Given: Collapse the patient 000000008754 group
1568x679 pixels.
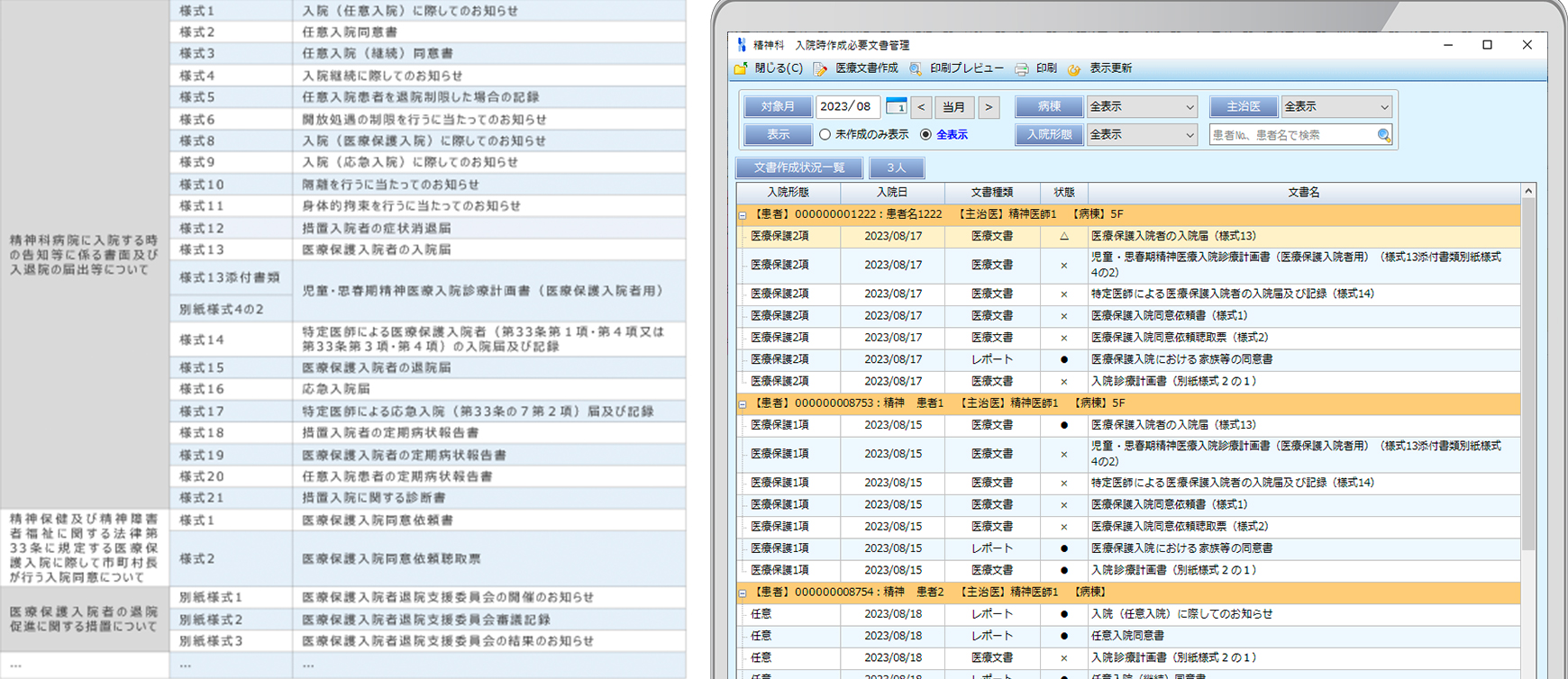Looking at the screenshot, I should [743, 593].
